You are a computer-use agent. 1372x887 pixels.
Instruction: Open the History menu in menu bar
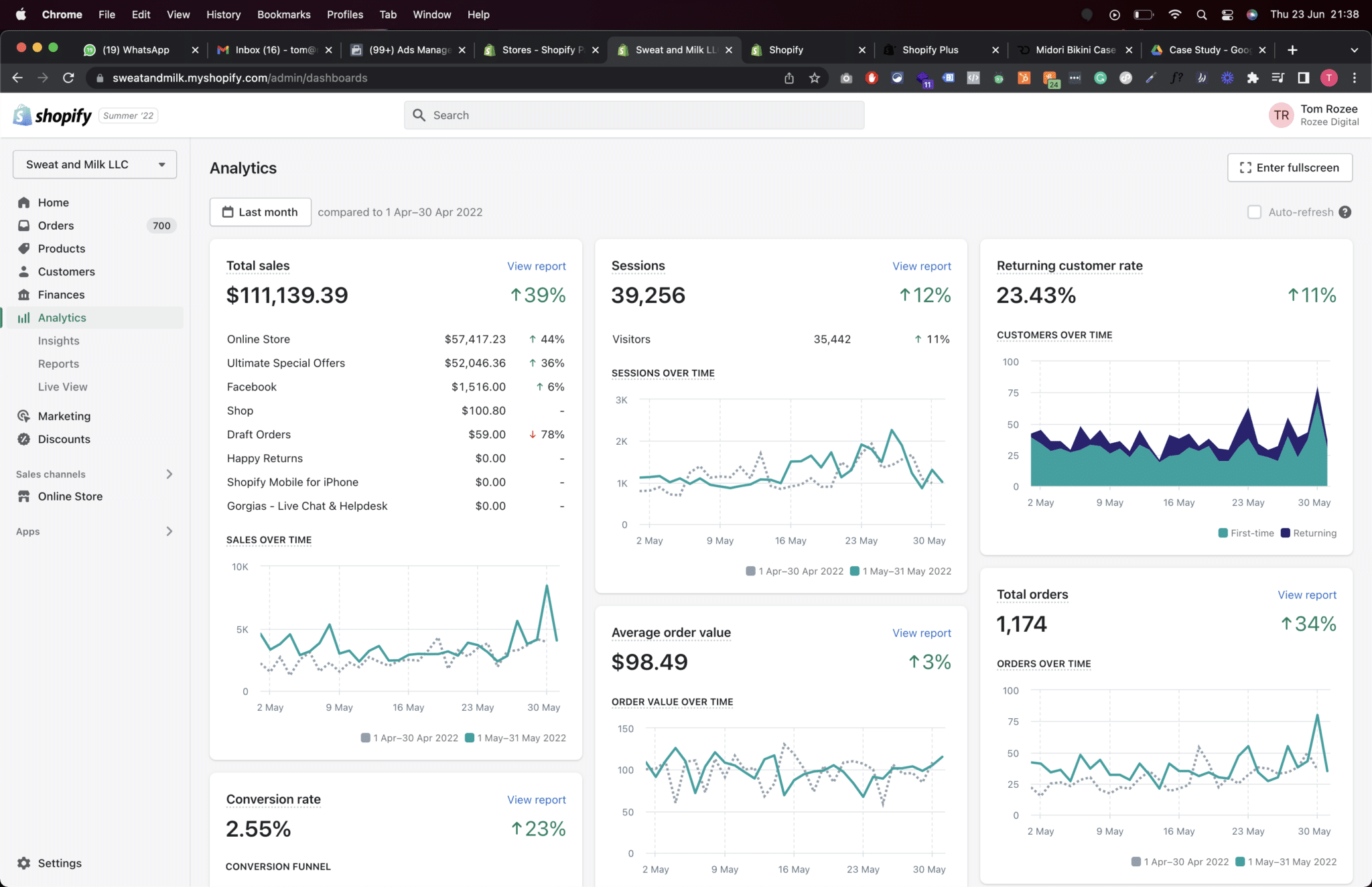click(x=223, y=14)
